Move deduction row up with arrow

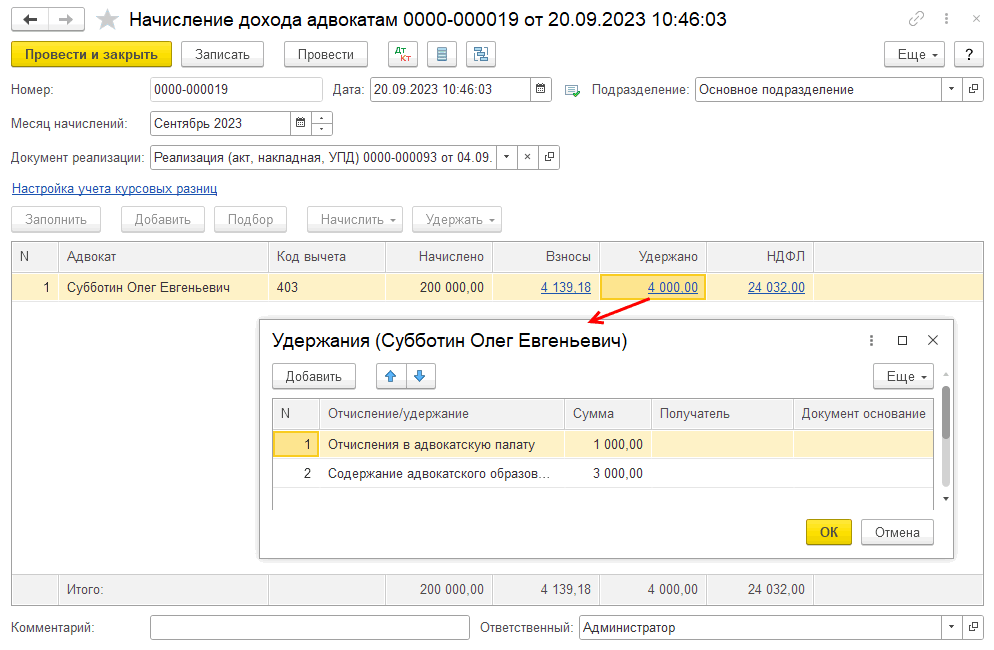[391, 376]
